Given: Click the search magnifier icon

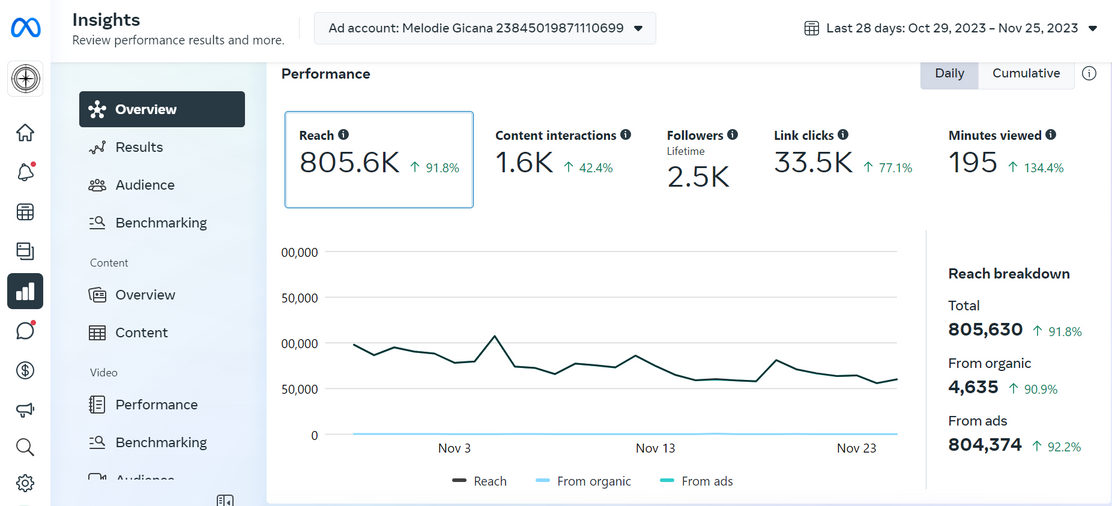Looking at the screenshot, I should click(25, 446).
